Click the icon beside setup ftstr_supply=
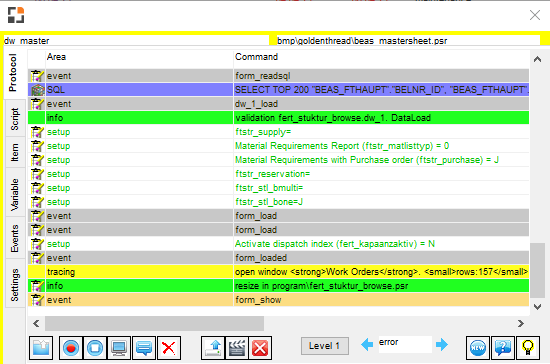 pyautogui.click(x=37, y=132)
